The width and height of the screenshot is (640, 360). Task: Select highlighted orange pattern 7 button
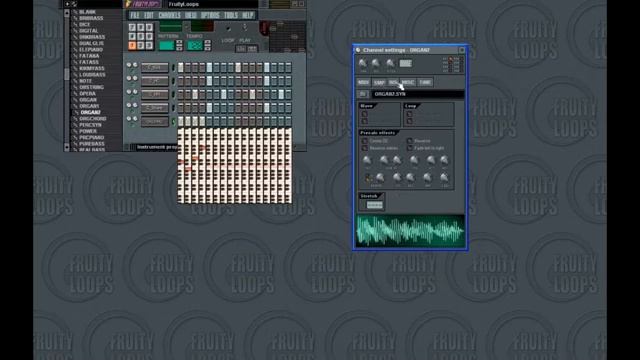132,45
